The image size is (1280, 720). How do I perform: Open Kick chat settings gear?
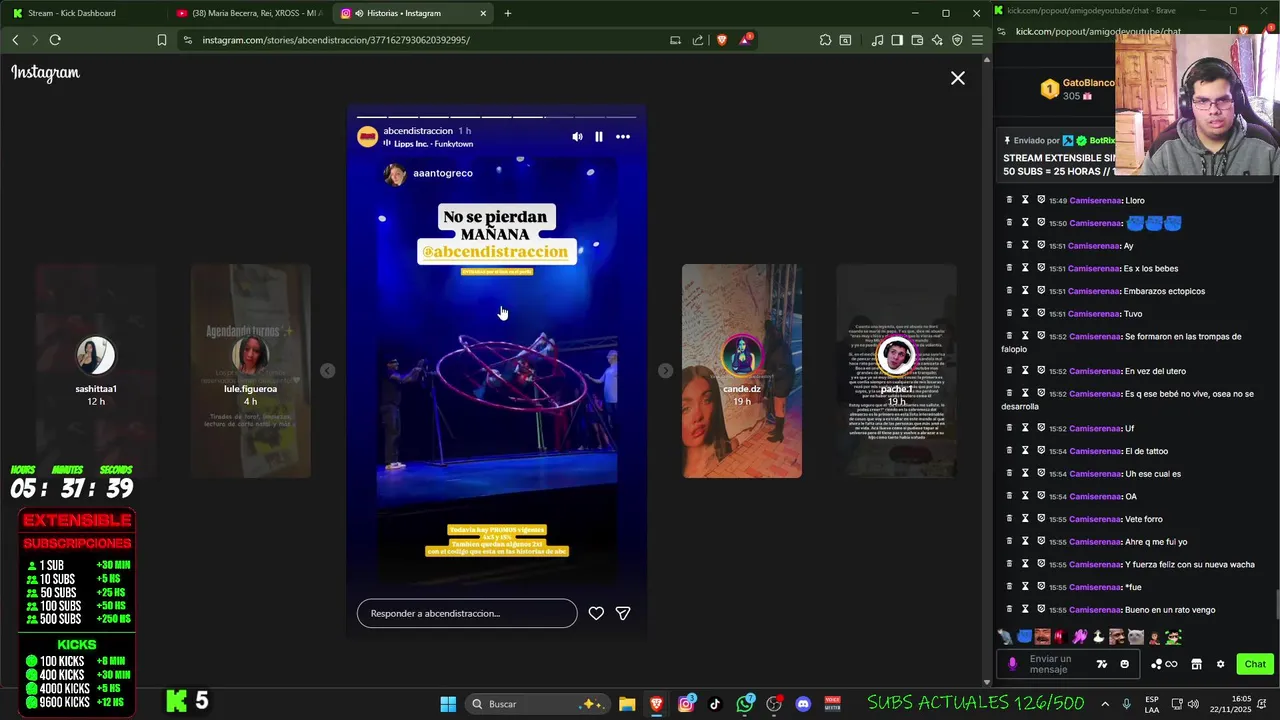pyautogui.click(x=1220, y=664)
